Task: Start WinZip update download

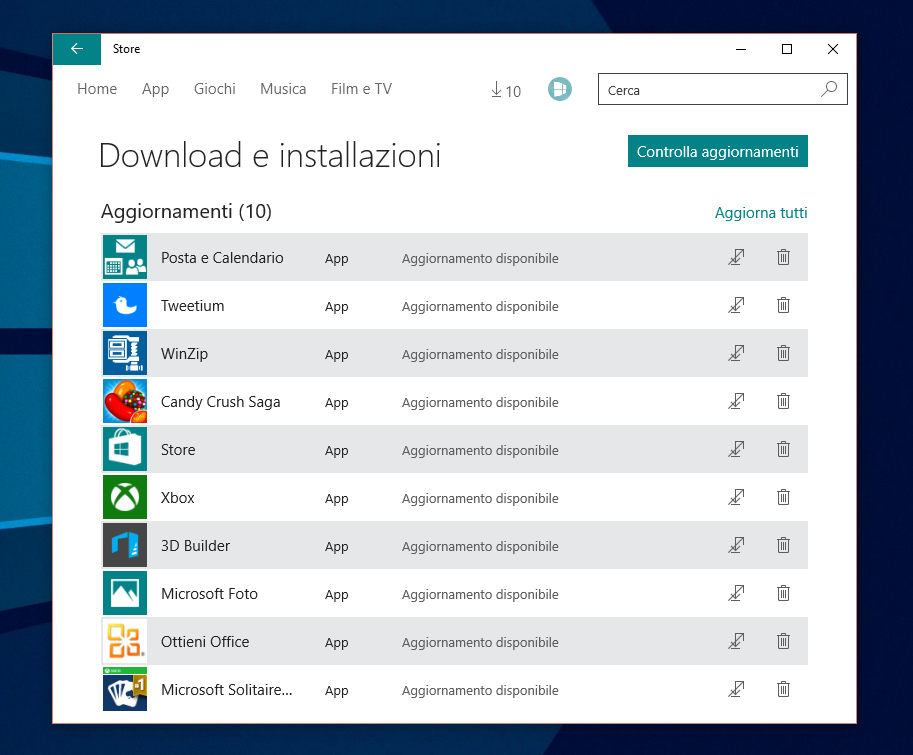Action: (x=737, y=353)
